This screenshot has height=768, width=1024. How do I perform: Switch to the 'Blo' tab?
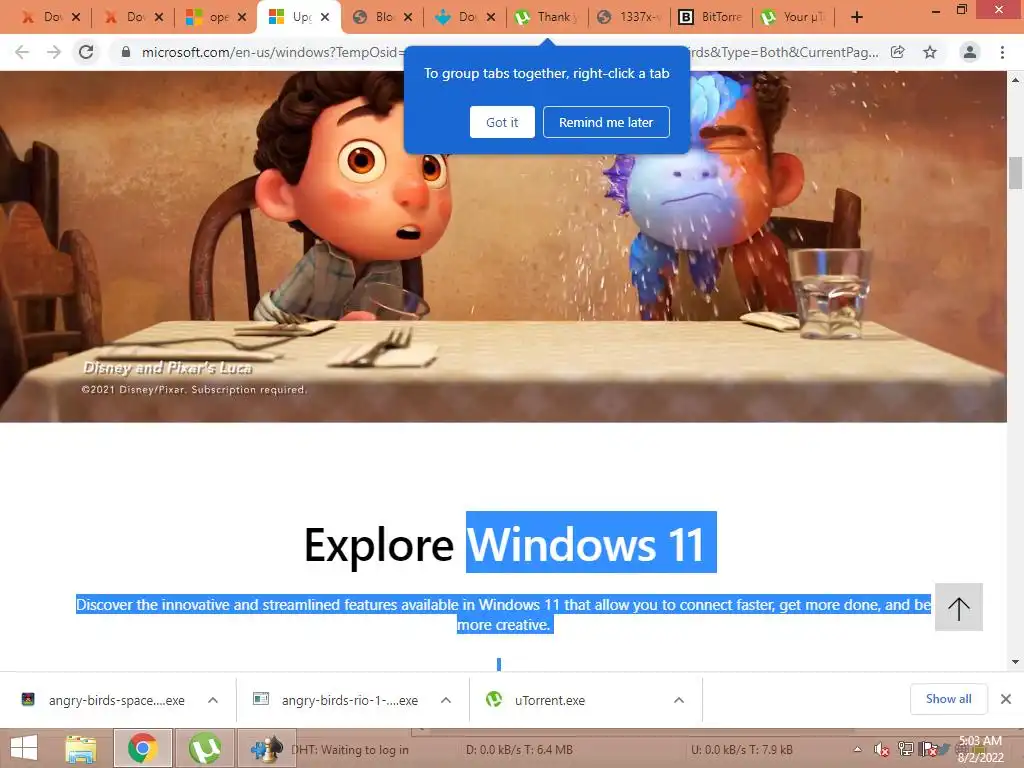pyautogui.click(x=376, y=17)
